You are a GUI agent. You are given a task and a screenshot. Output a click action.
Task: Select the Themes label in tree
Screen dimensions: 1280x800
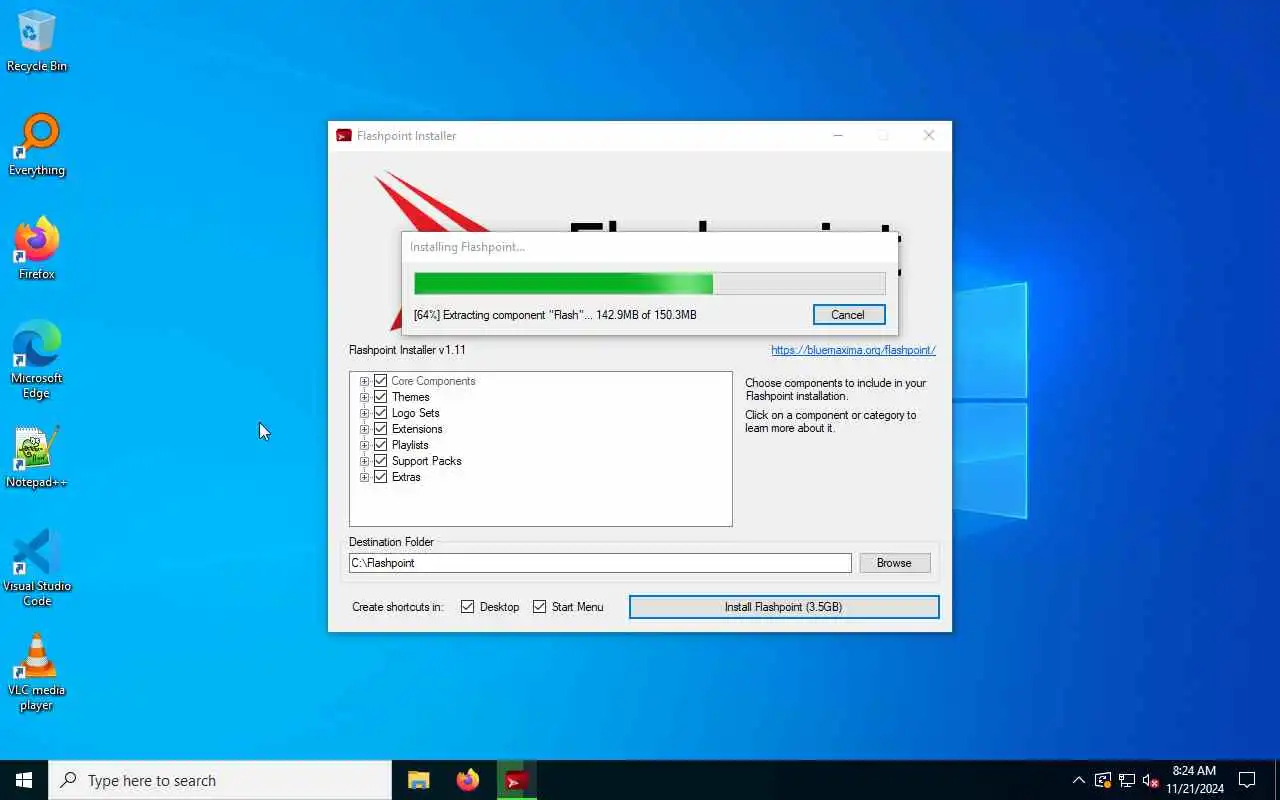[410, 397]
